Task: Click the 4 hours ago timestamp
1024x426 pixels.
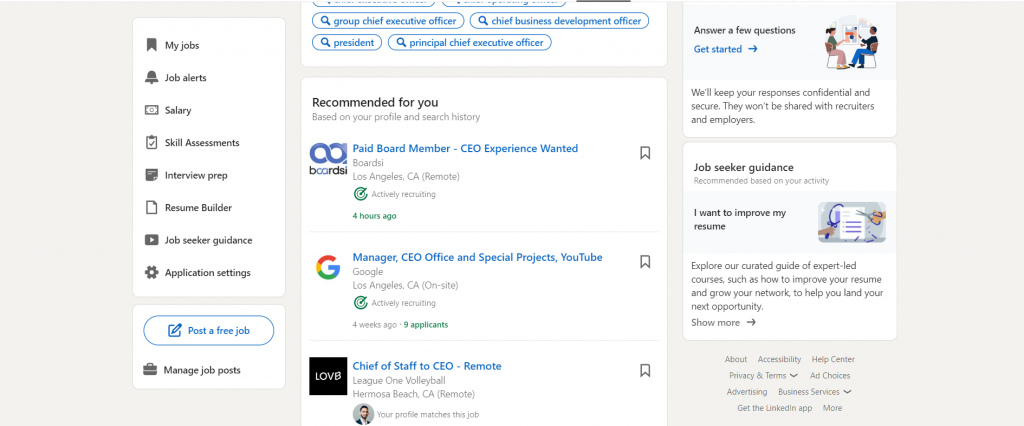Action: 374,216
